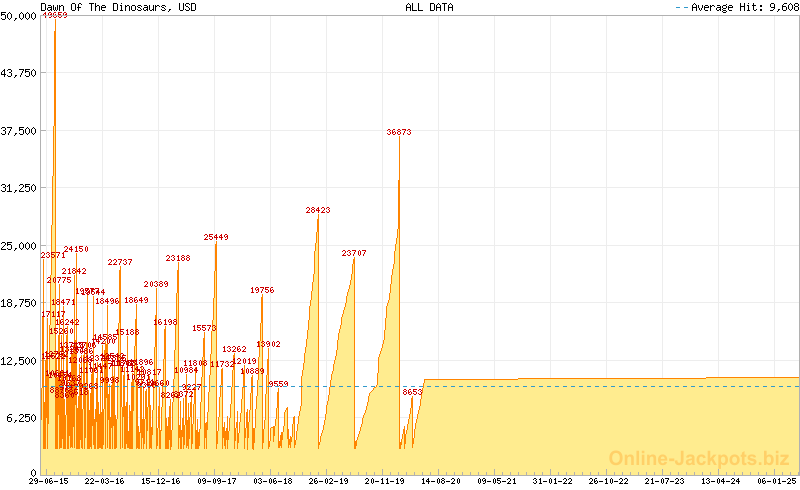Click the 14-08-20 x-axis date label
Screen dimensions: 800x490
[441, 481]
